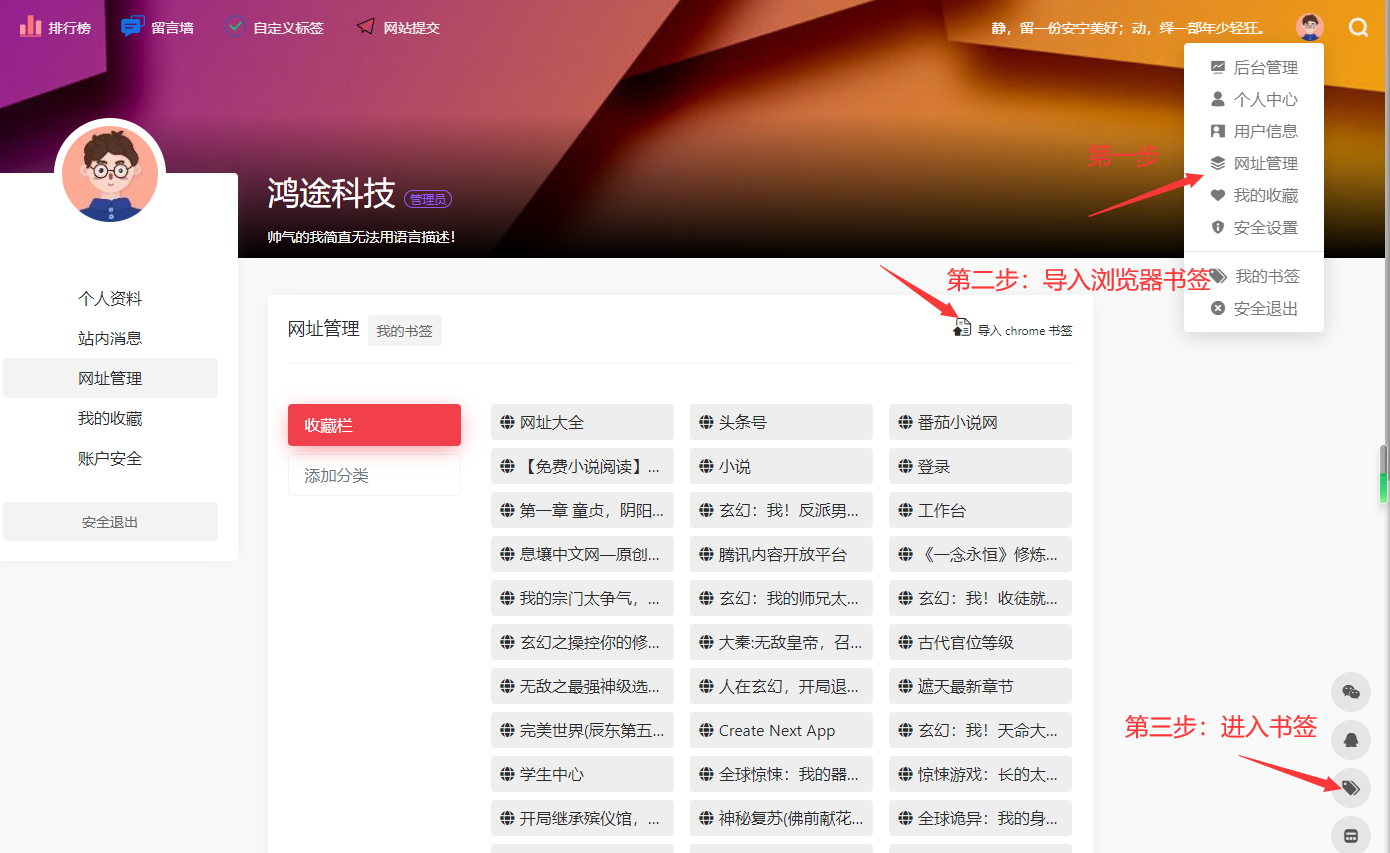The height and width of the screenshot is (853, 1390).
Task: Click the QQ floating icon
Action: tap(1350, 740)
